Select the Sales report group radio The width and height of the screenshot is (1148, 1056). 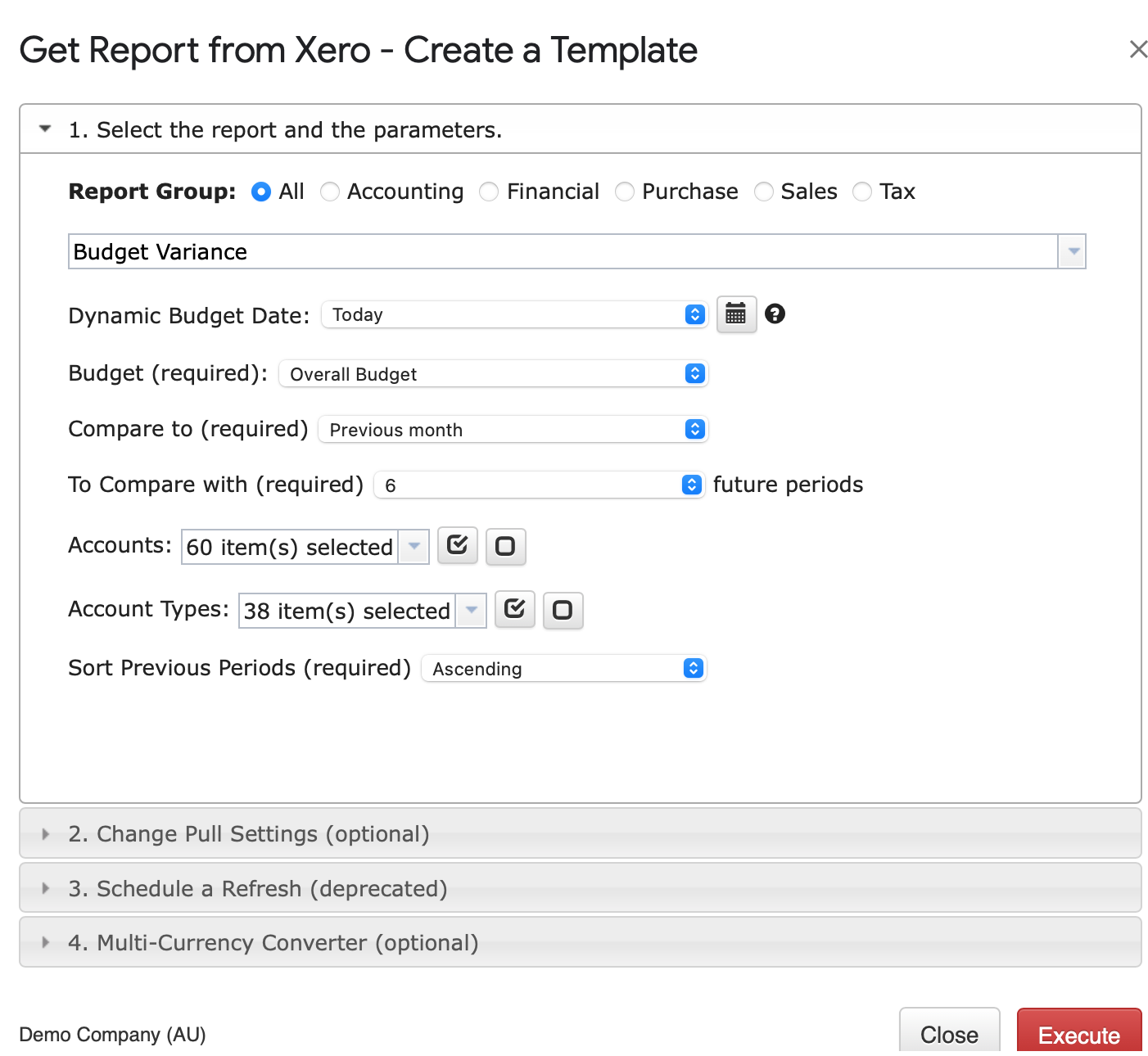point(764,192)
